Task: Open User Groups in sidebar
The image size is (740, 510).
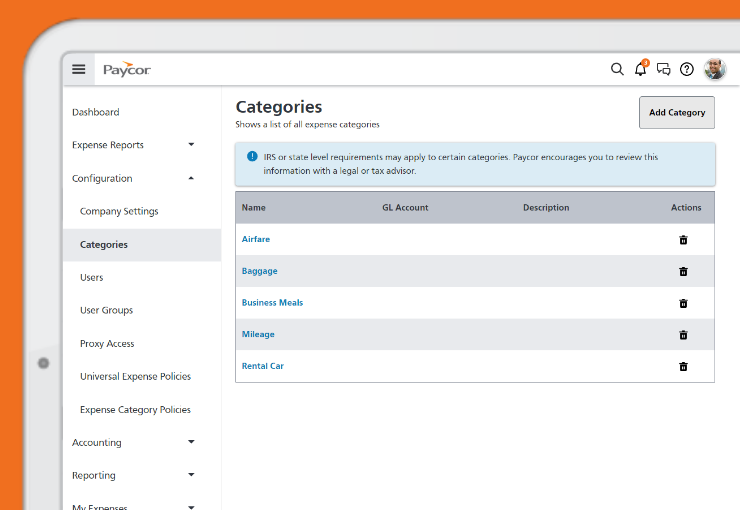Action: 106,310
